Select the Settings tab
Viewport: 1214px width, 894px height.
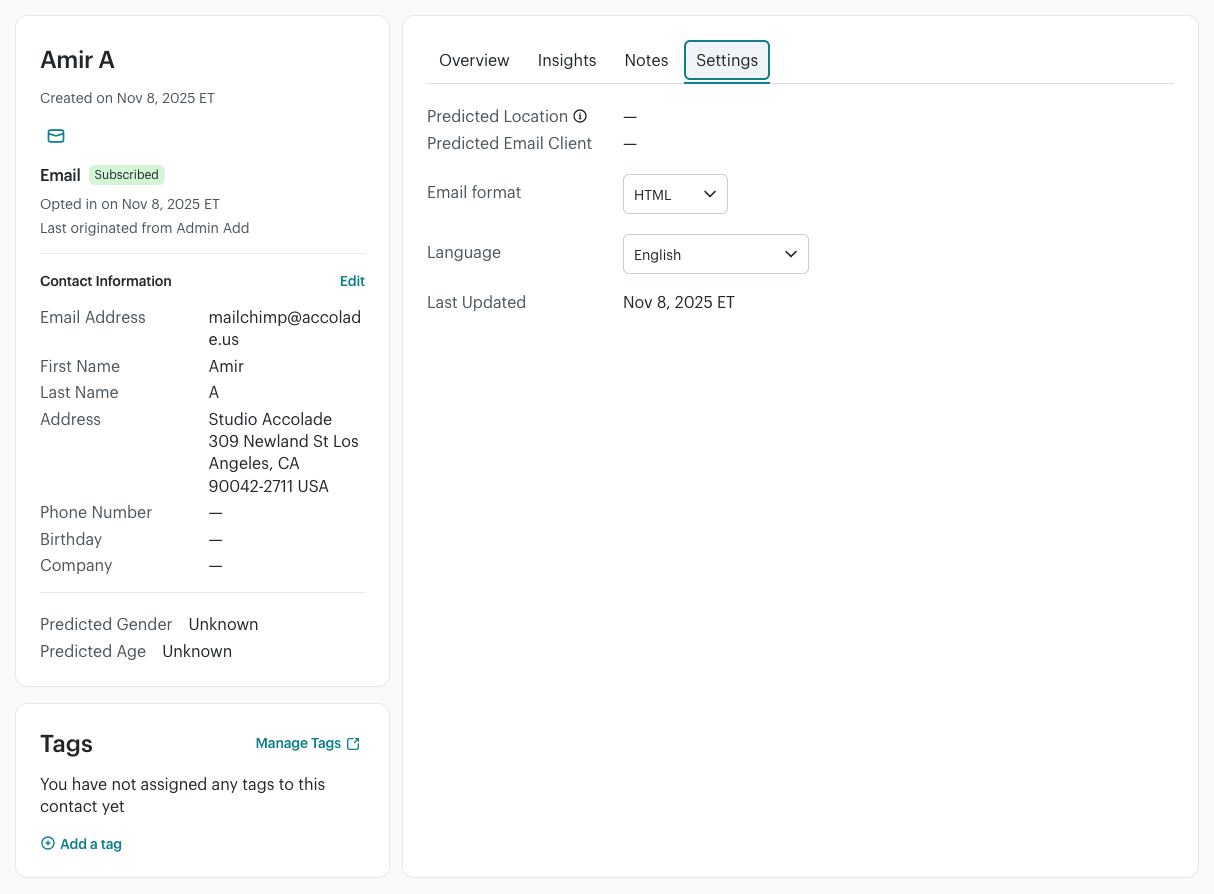[x=727, y=60]
